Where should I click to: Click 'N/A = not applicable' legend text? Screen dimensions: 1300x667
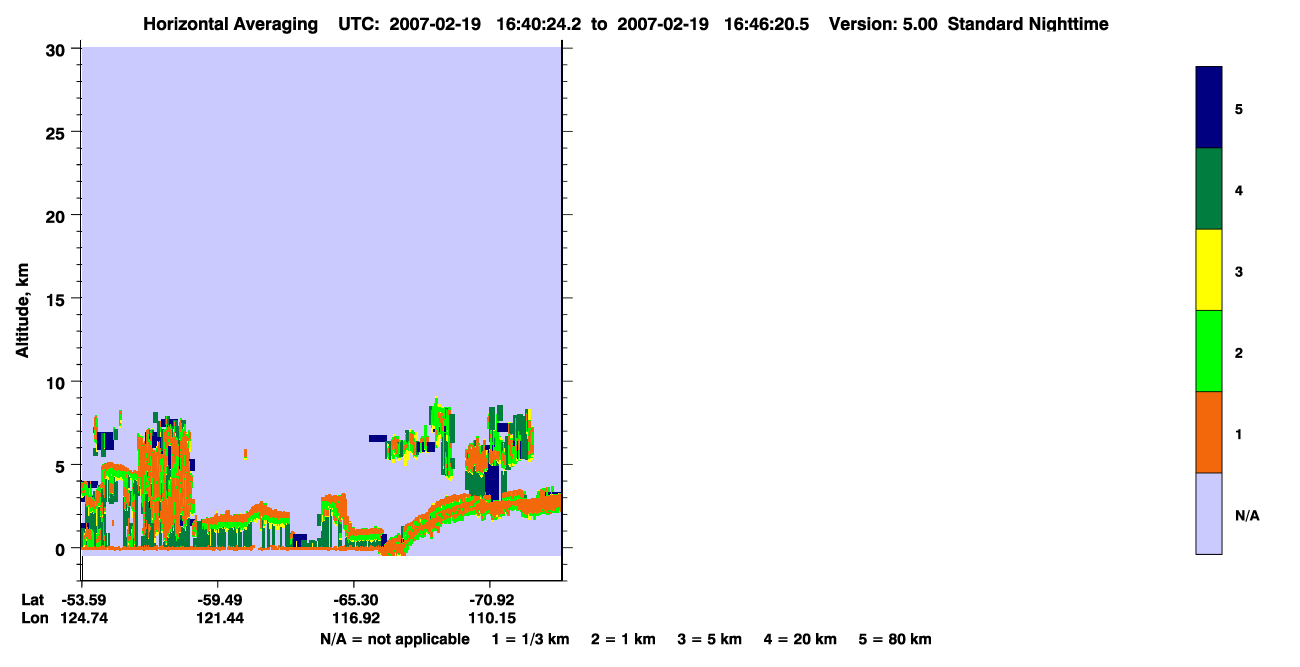click(395, 639)
